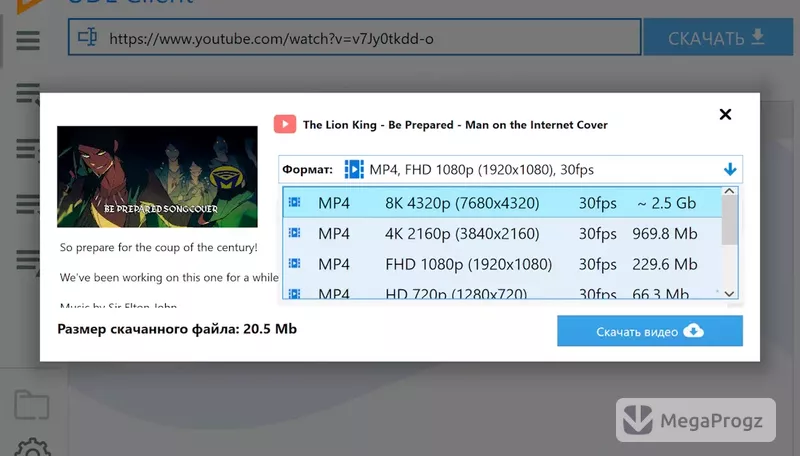
Task: Click the video format icon beside Формат
Action: coord(354,169)
